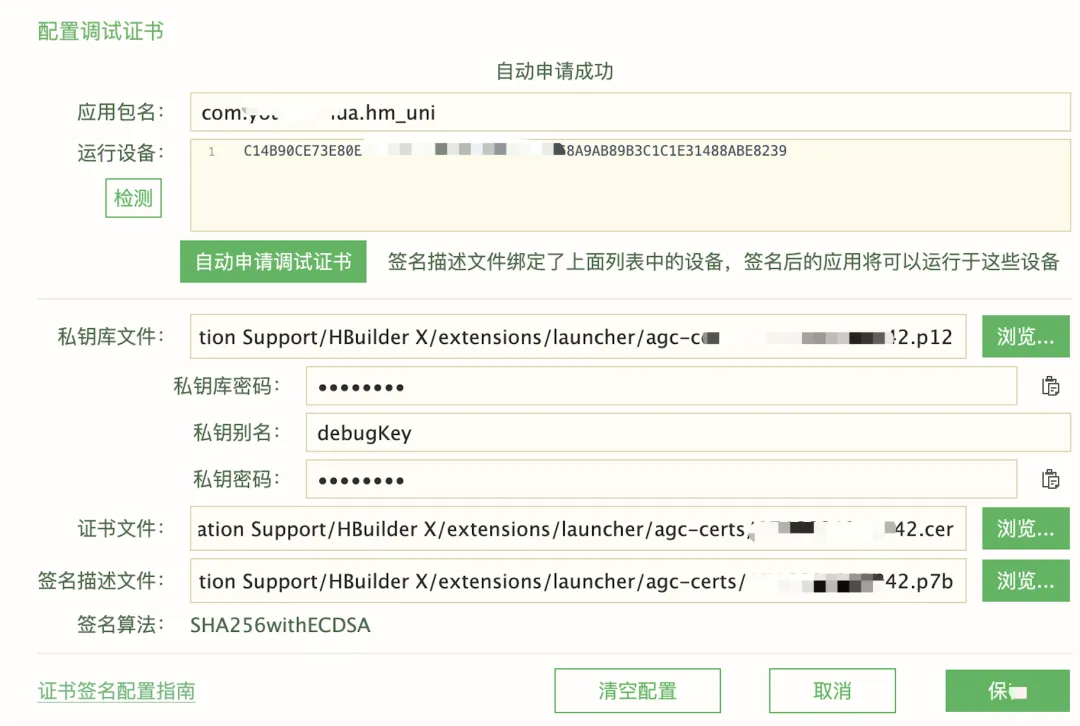
Task: Open the 证书签名配置指南 link
Action: [x=116, y=691]
